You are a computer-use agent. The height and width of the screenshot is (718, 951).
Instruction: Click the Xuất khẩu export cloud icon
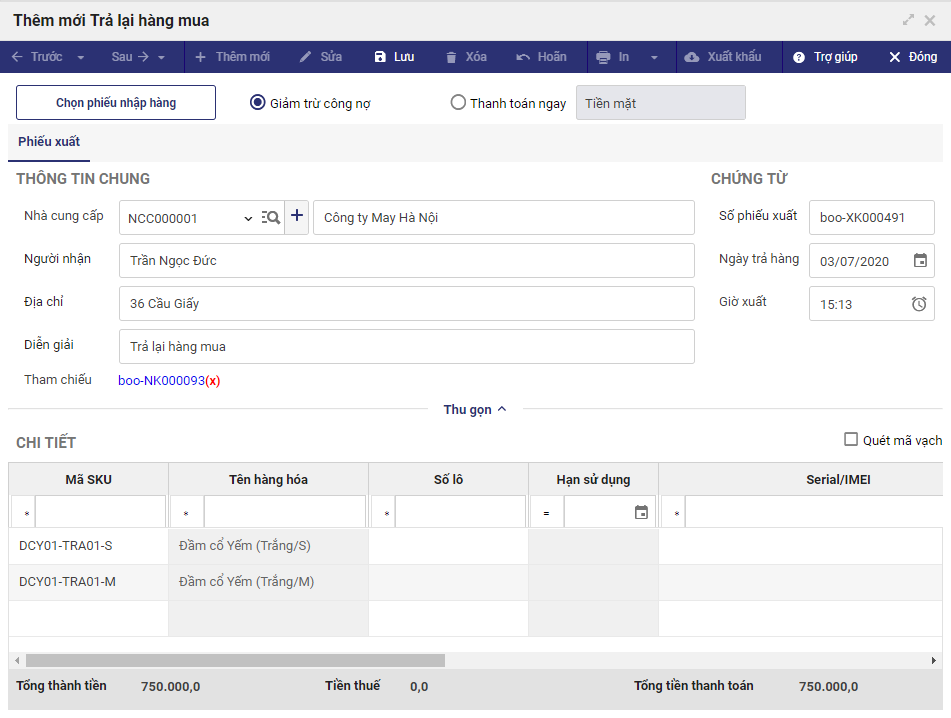point(692,57)
